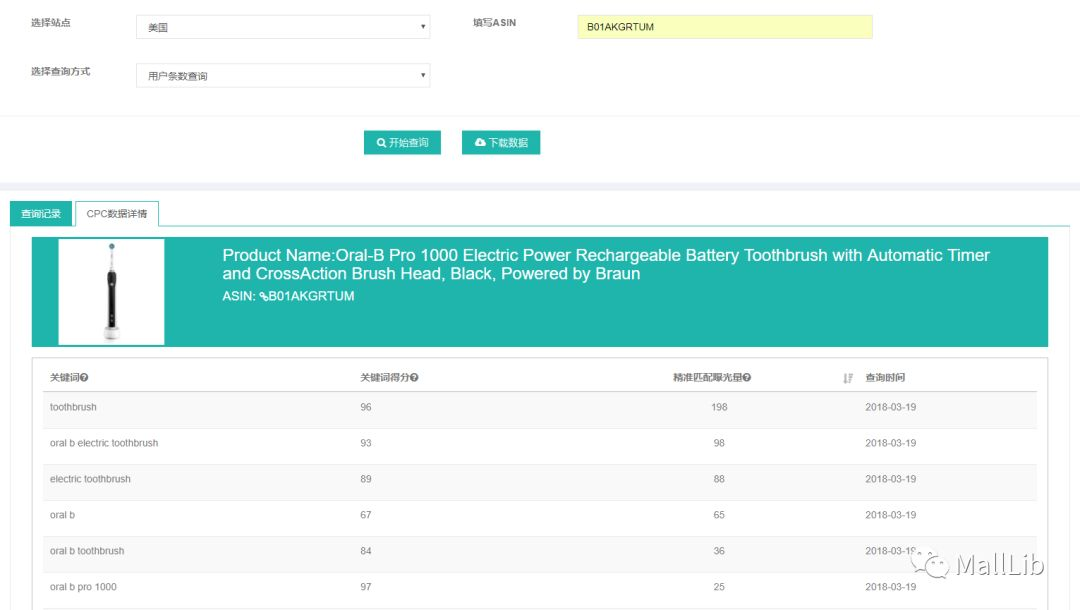Click help icon next to 关键词得分 header

point(414,377)
